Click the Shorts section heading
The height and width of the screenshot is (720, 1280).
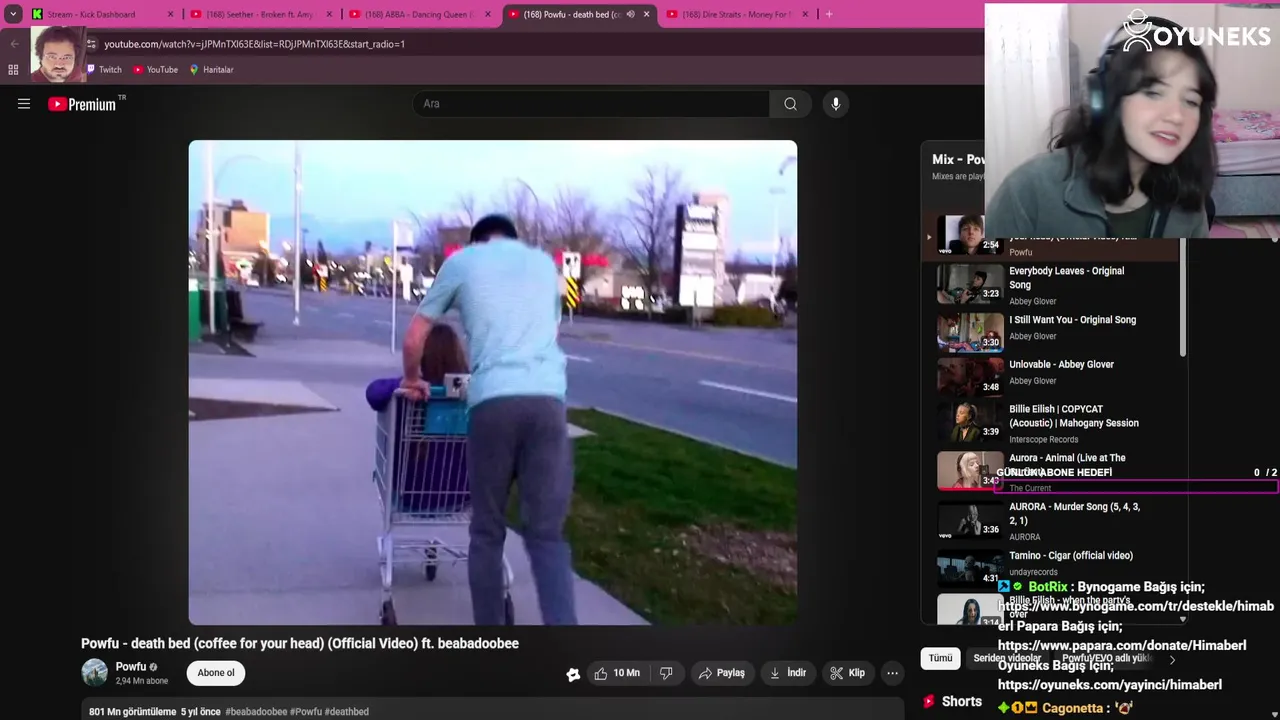coord(962,702)
